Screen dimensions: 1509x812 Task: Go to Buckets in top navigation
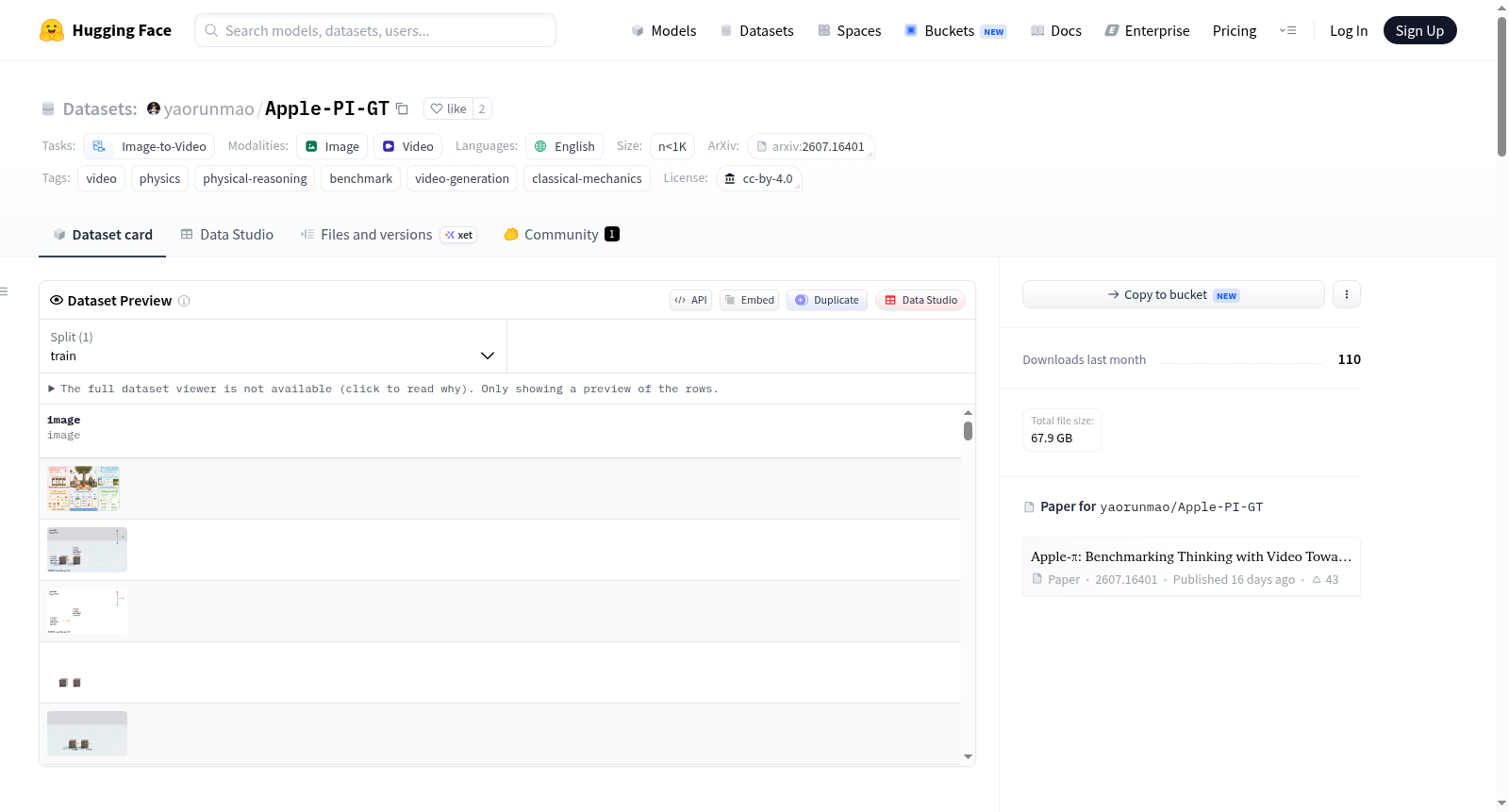pyautogui.click(x=955, y=30)
